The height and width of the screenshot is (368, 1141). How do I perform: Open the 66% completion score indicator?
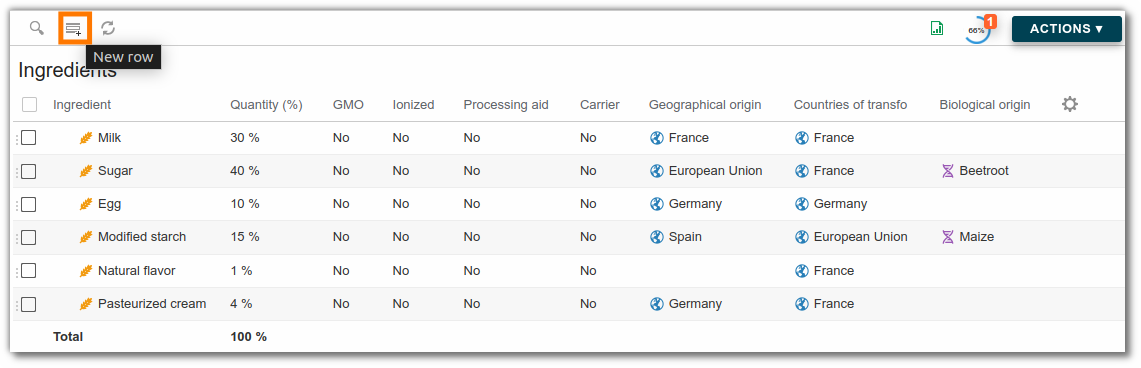[977, 30]
